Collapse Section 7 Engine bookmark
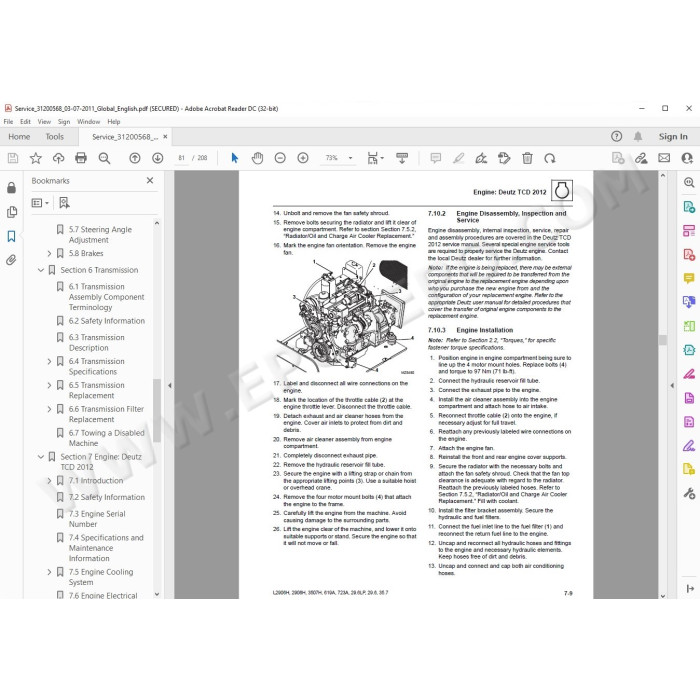 tap(41, 457)
